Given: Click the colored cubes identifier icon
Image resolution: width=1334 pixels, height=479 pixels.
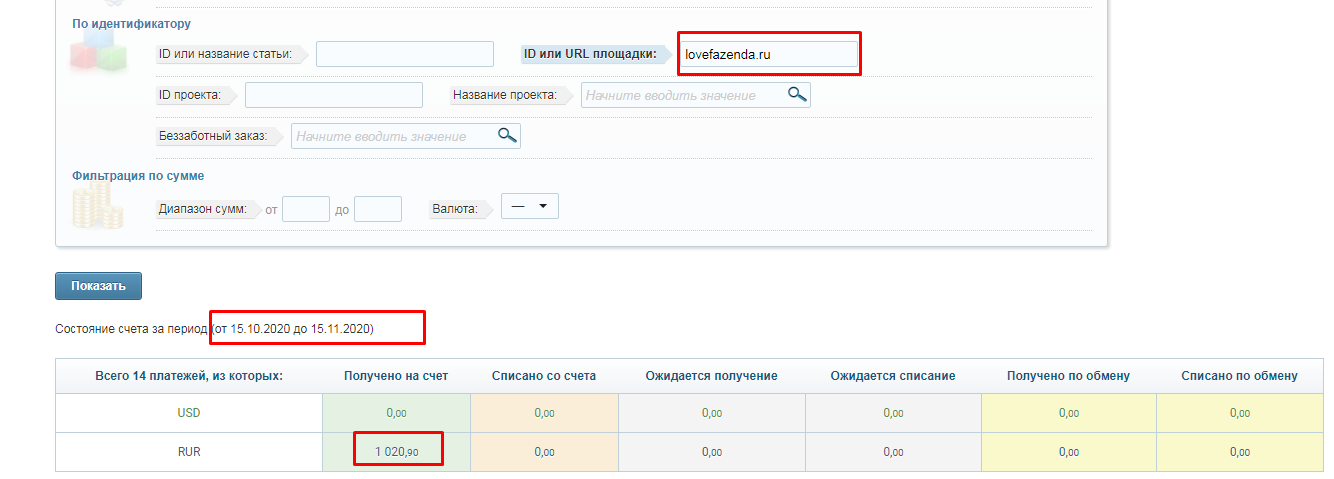Looking at the screenshot, I should point(97,54).
